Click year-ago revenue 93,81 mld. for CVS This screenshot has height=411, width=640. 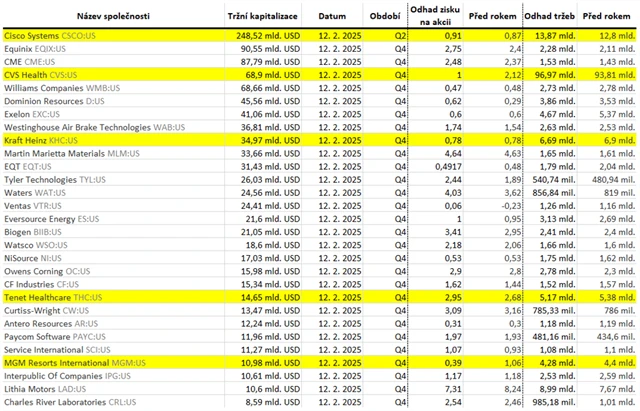(x=615, y=75)
